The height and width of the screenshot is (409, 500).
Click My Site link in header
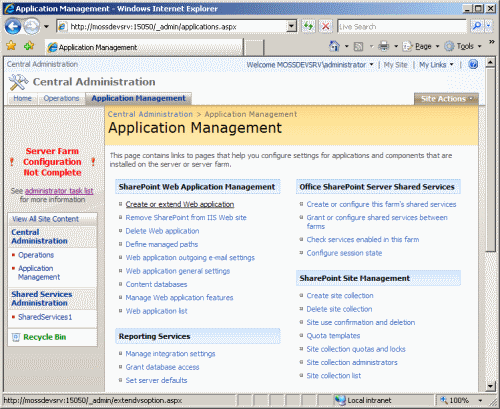(396, 65)
